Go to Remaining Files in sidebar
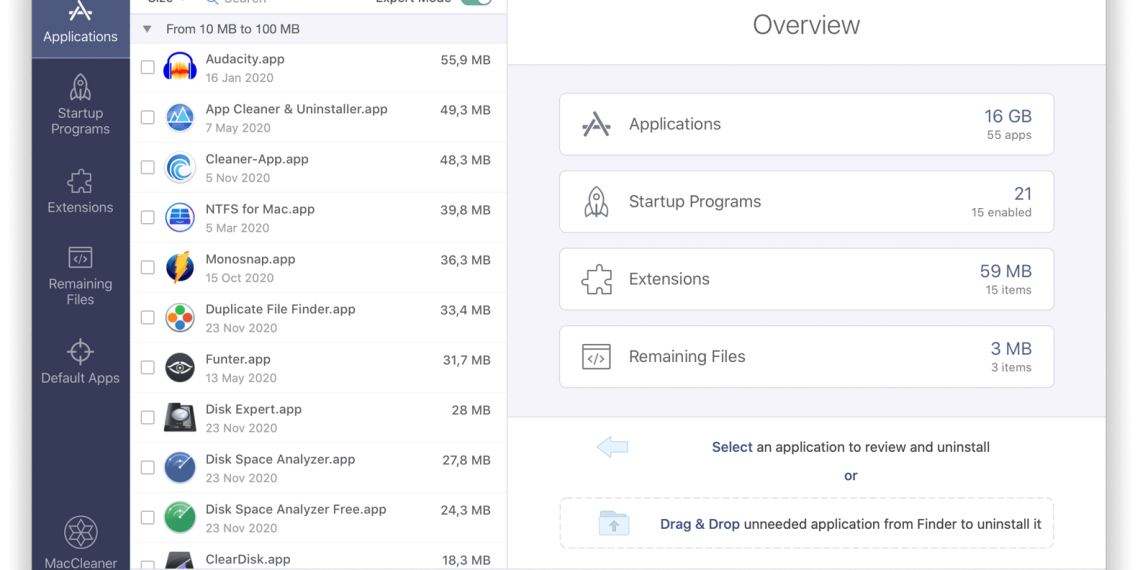 [x=80, y=275]
